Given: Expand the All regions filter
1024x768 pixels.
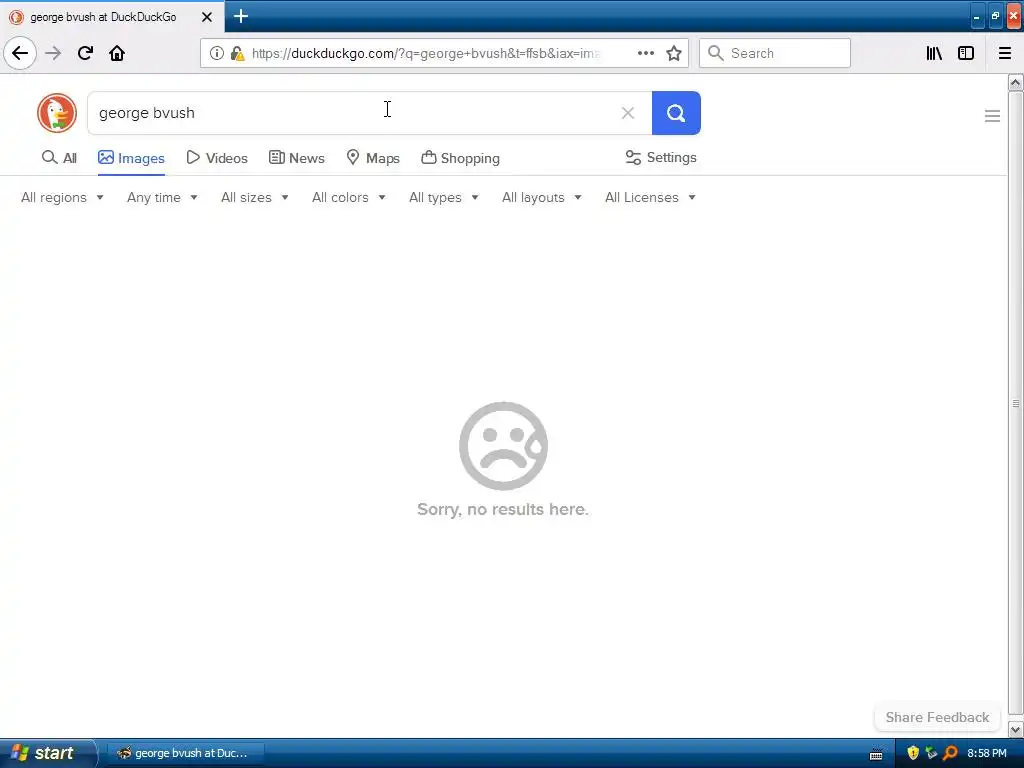Looking at the screenshot, I should pos(62,197).
